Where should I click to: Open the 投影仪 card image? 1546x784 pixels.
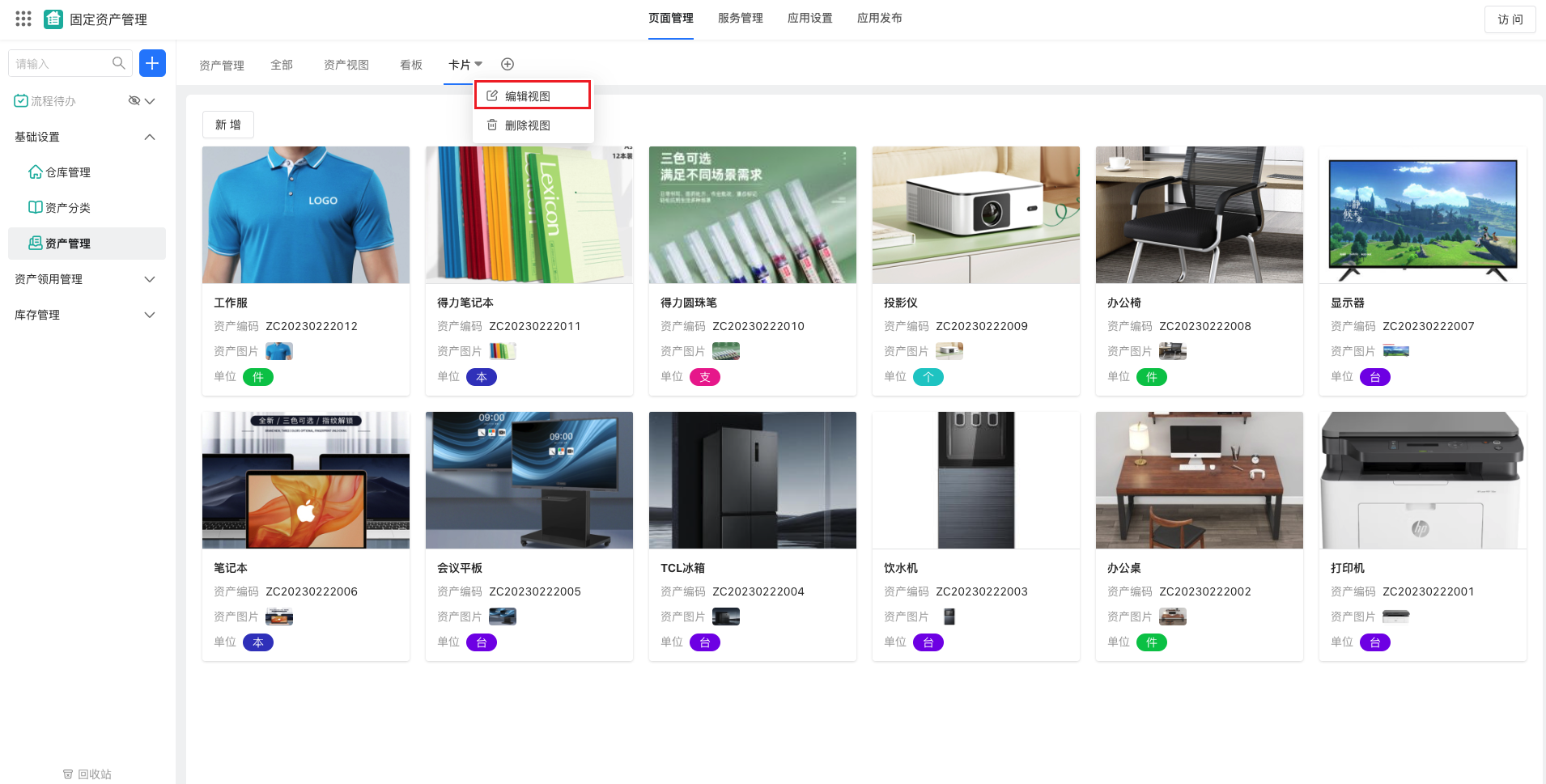(975, 214)
